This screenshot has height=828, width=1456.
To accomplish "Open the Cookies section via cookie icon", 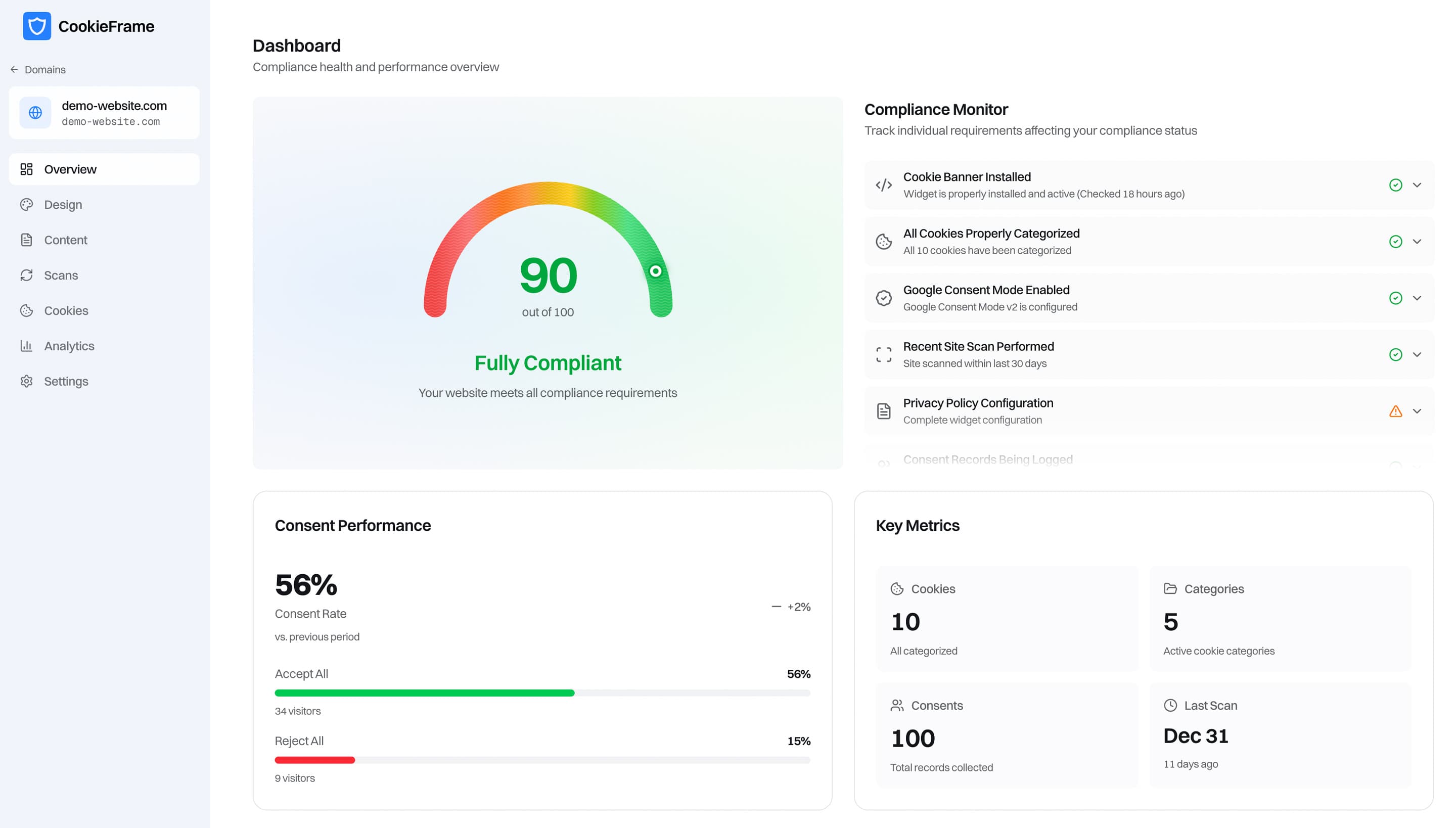I will tap(27, 310).
